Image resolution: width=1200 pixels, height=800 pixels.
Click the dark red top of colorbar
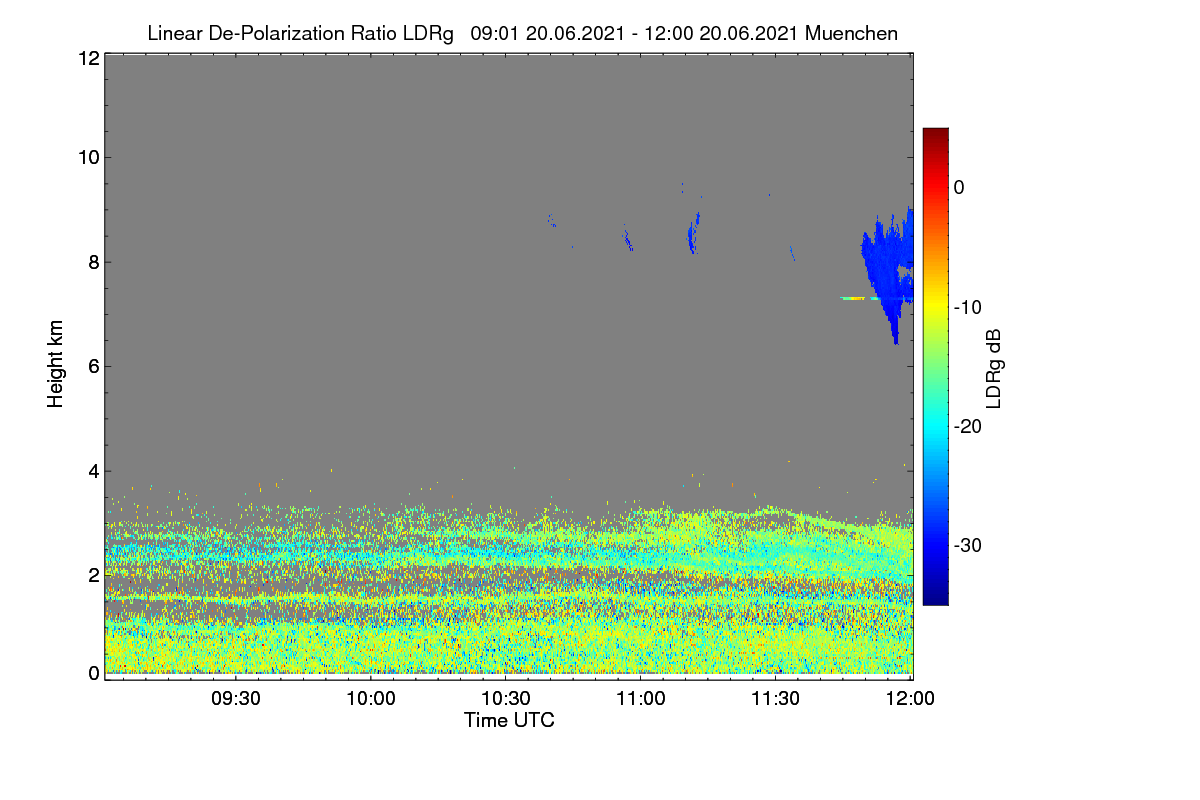pos(935,135)
